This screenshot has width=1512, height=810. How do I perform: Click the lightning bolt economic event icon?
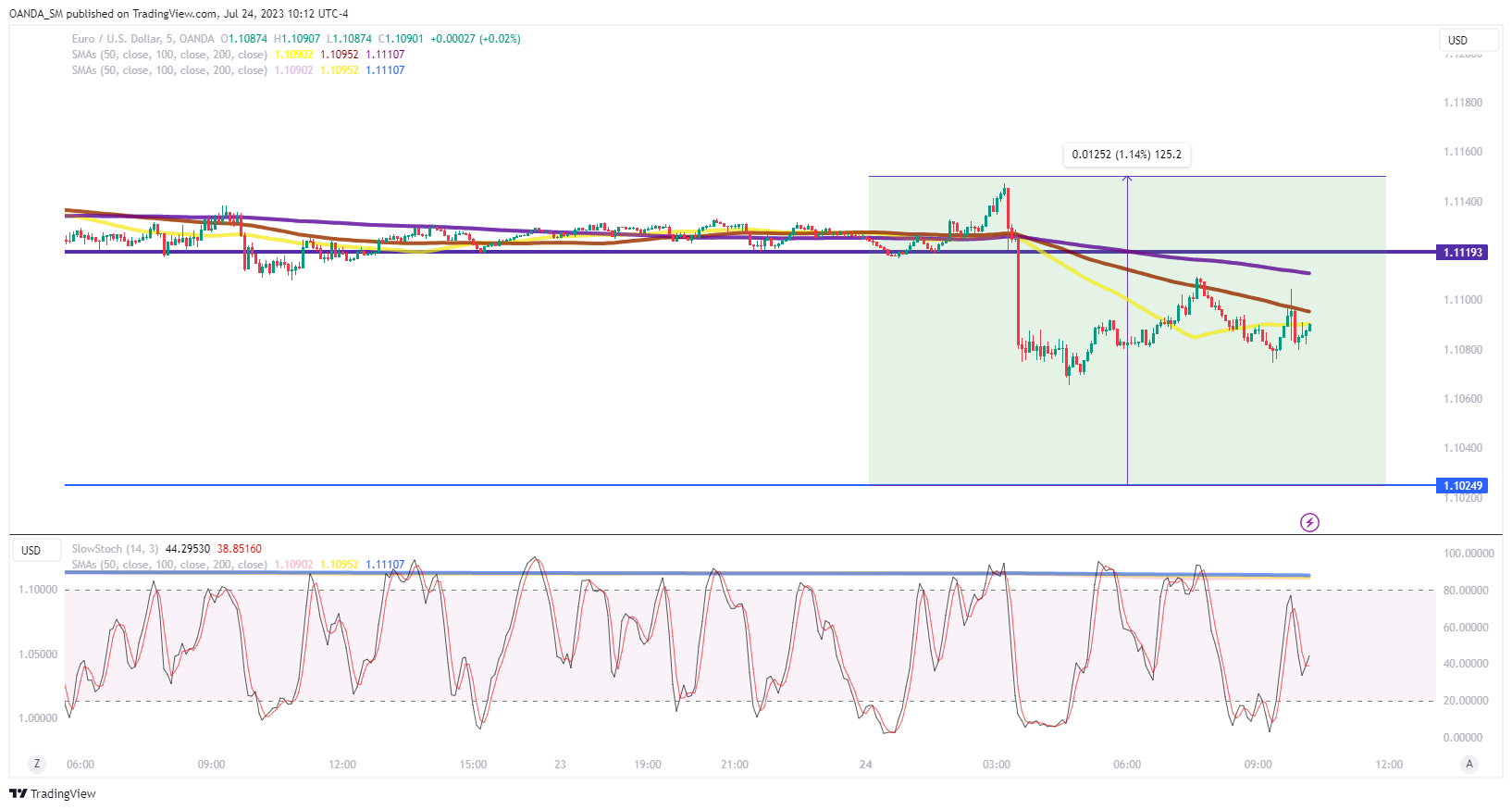coord(1309,523)
